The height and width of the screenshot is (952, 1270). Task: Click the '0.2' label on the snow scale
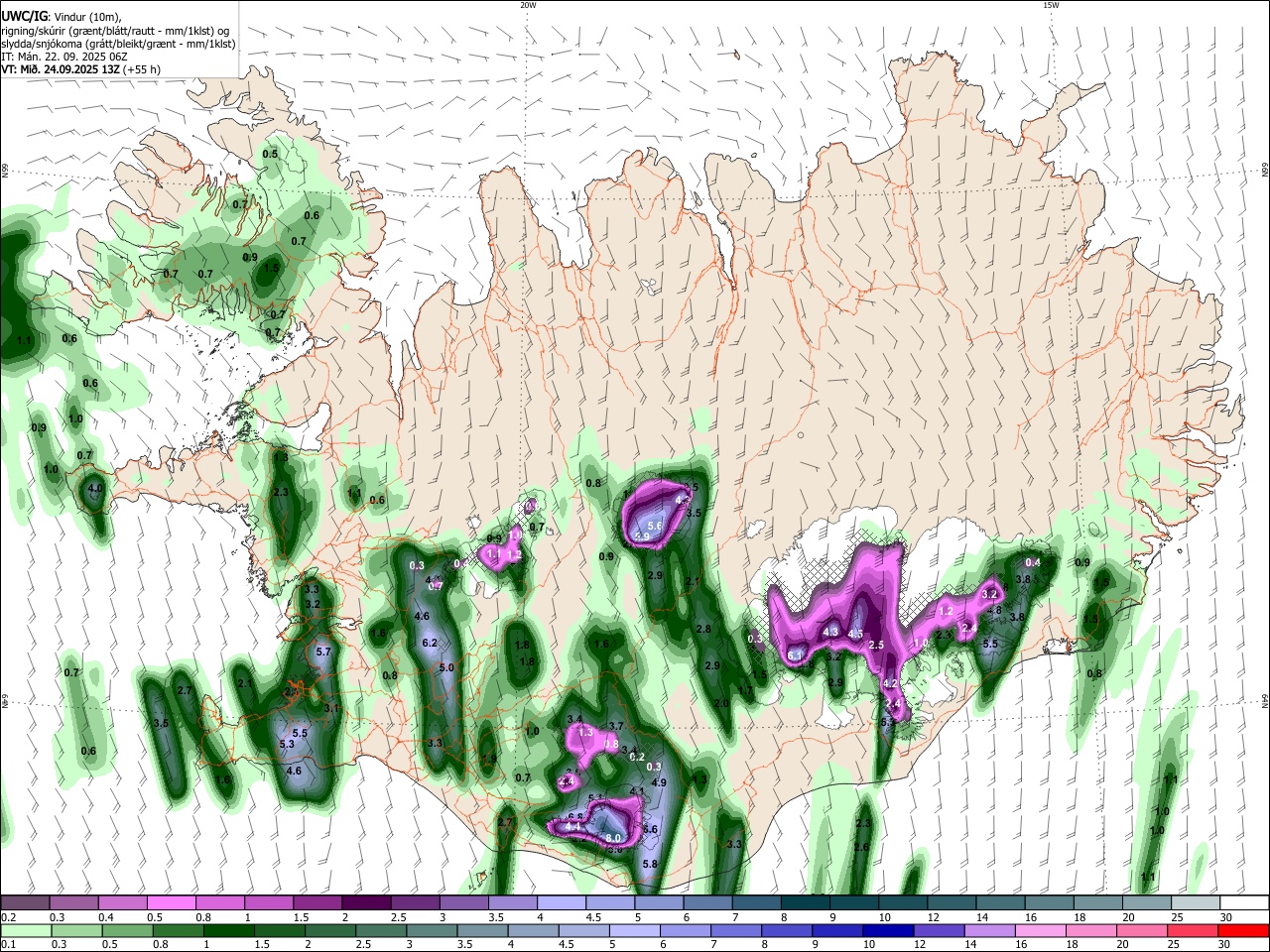tap(8, 917)
